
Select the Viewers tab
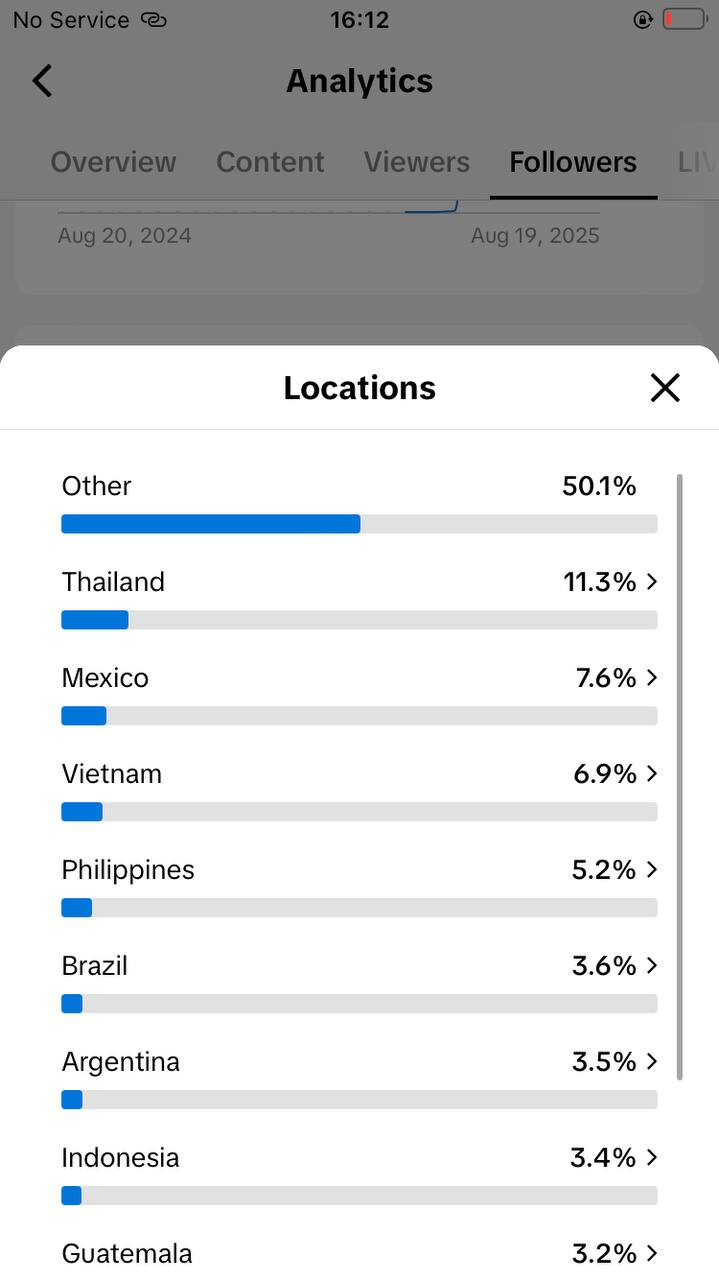click(x=416, y=162)
